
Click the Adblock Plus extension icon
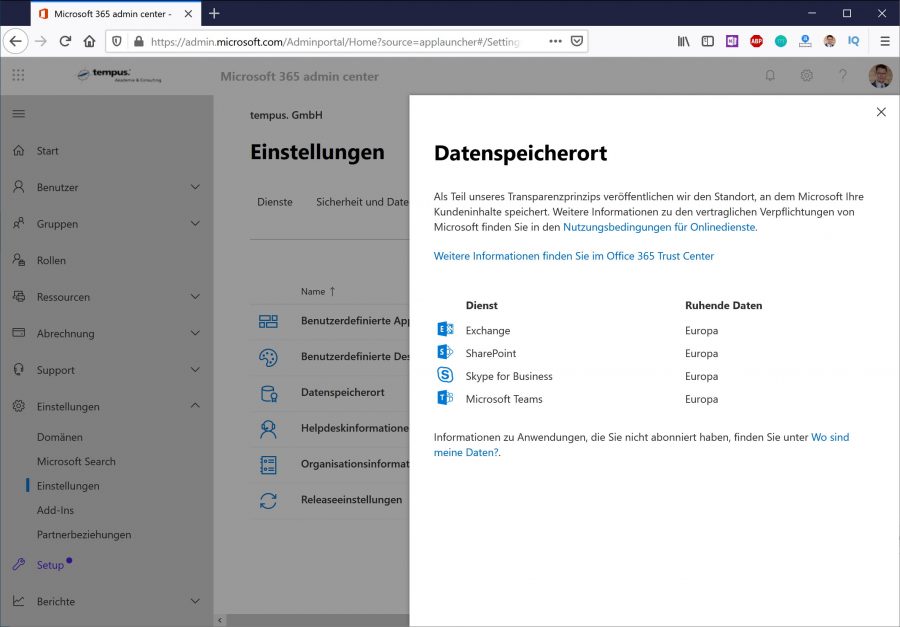point(757,41)
